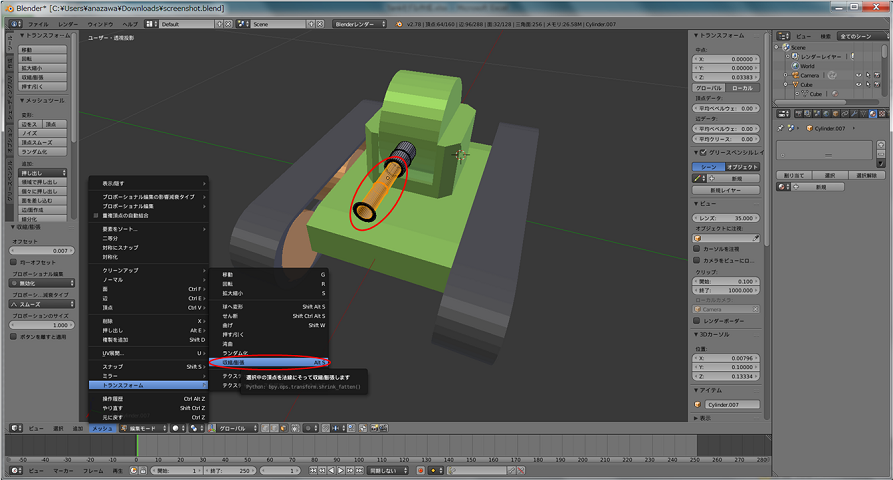Image resolution: width=893 pixels, height=480 pixels.
Task: Adjust the レンズ 35.000 value slider
Action: point(727,216)
